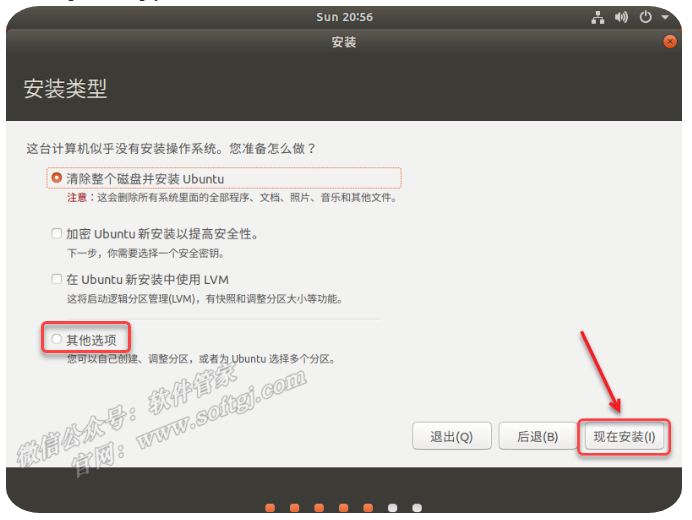
Task: Expand the system menu arrow in top bar
Action: 665,17
